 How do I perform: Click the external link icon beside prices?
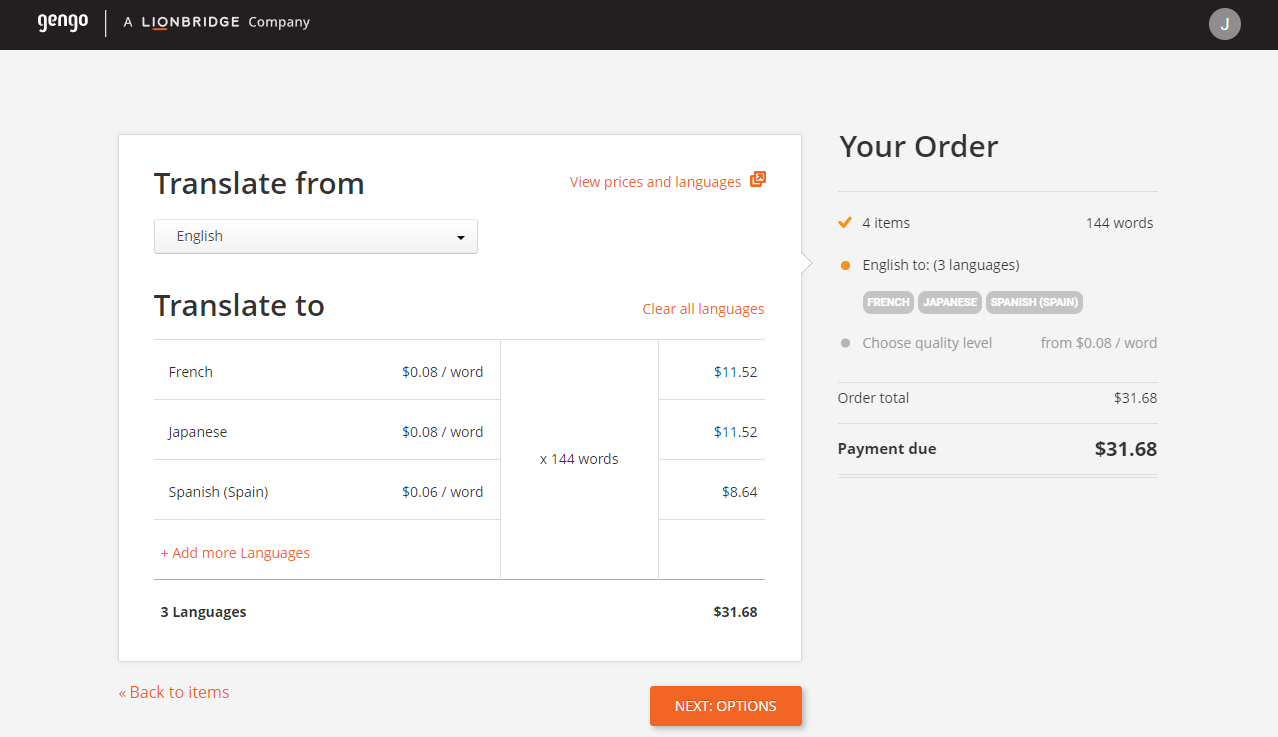pos(758,180)
